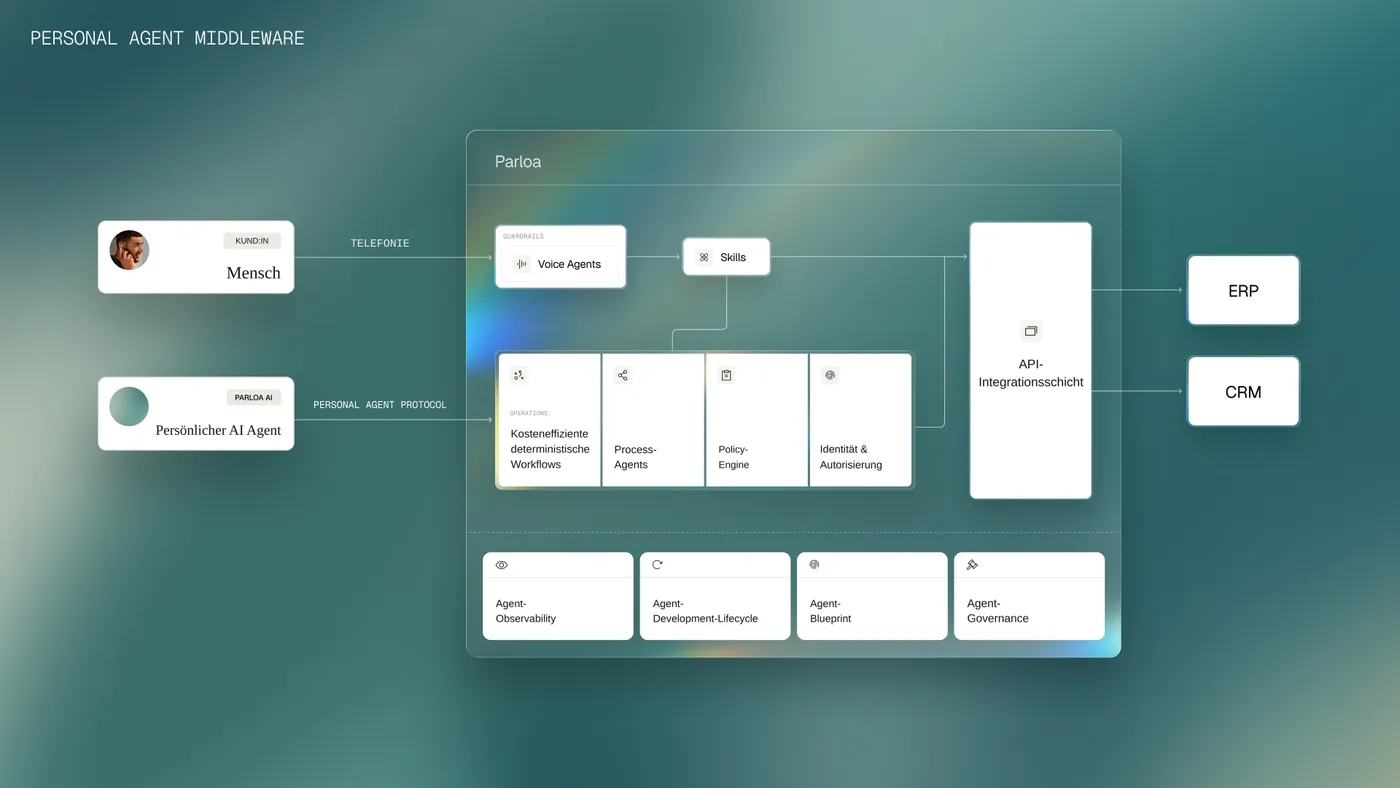
Task: Click the Mensch label
Action: 254,273
